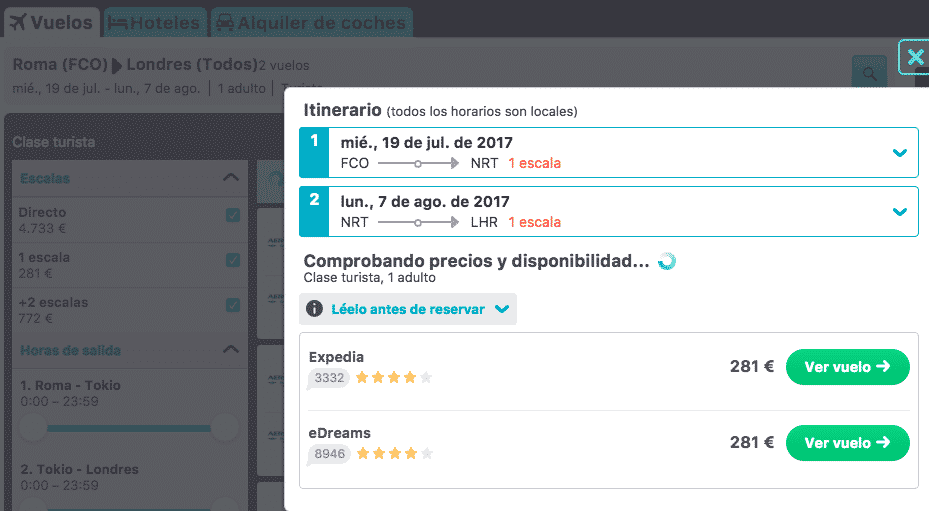Click the bed icon on Hoteles tab
The width and height of the screenshot is (929, 511).
pyautogui.click(x=118, y=23)
